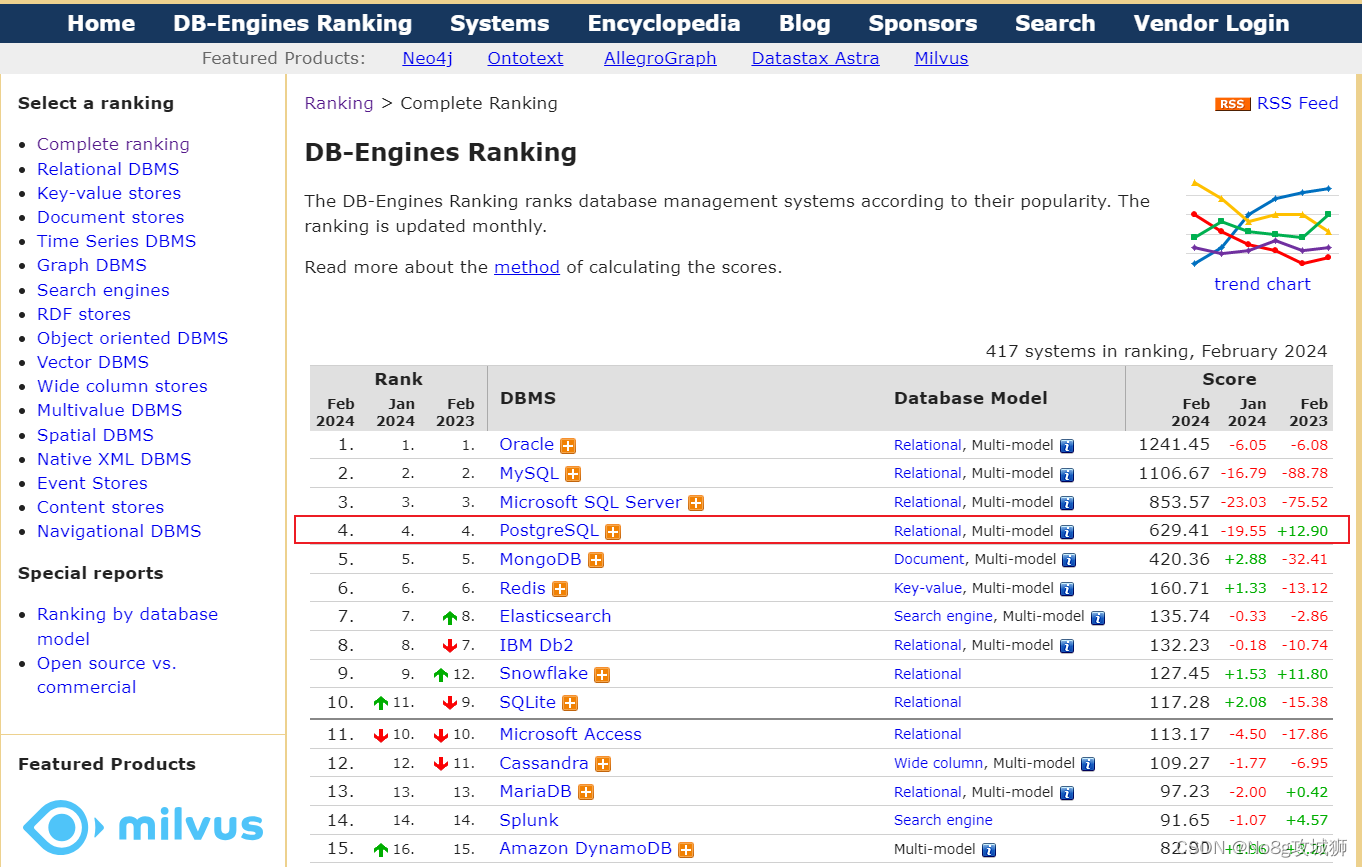This screenshot has height=867, width=1362.
Task: Click the Milvus logo in Featured Products
Action: point(143,827)
